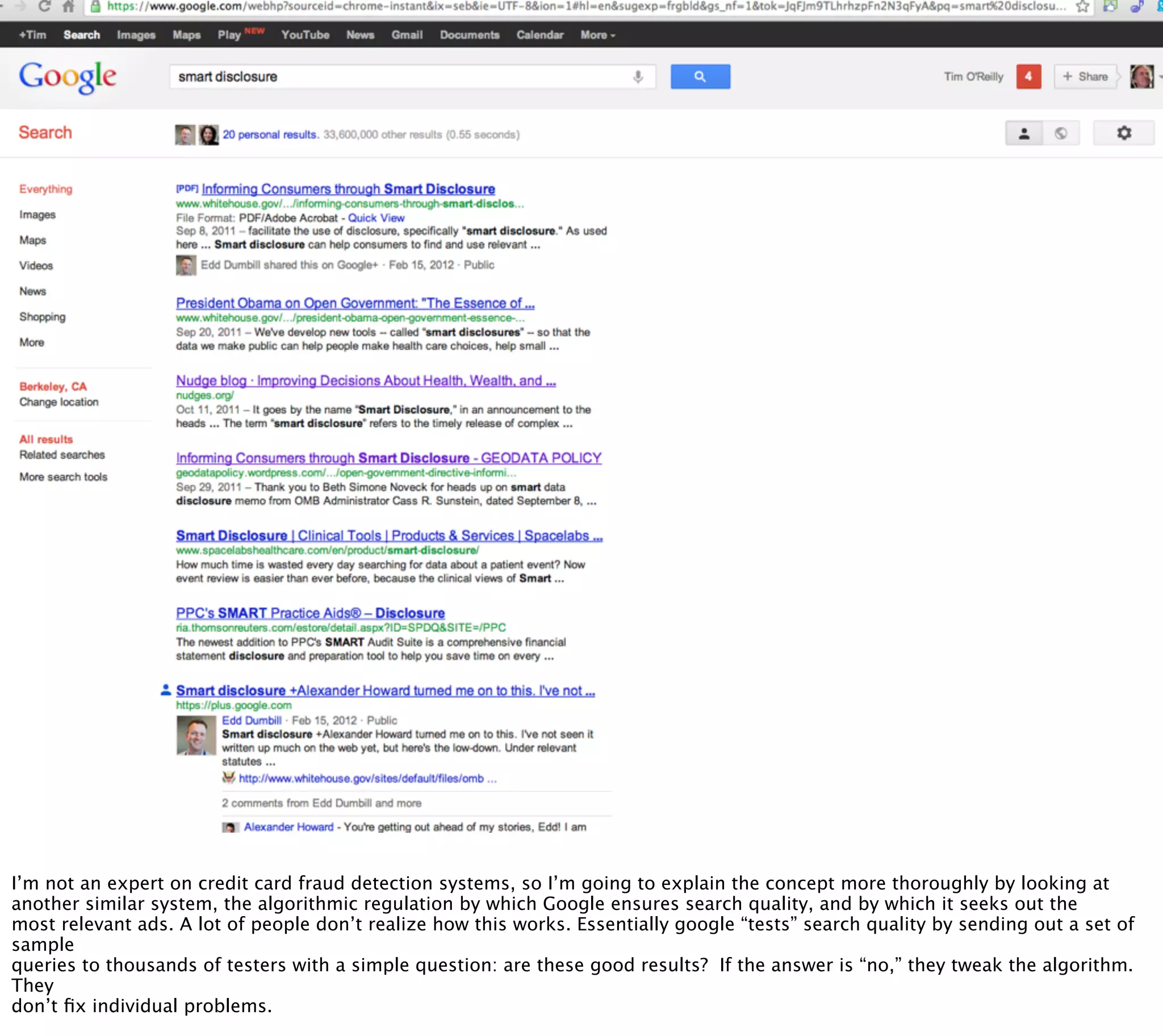Click the Share button
Screen dimensions: 1163x1036
1085,76
